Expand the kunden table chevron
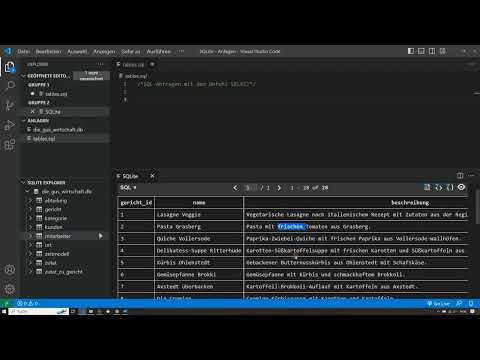 click(x=30, y=227)
